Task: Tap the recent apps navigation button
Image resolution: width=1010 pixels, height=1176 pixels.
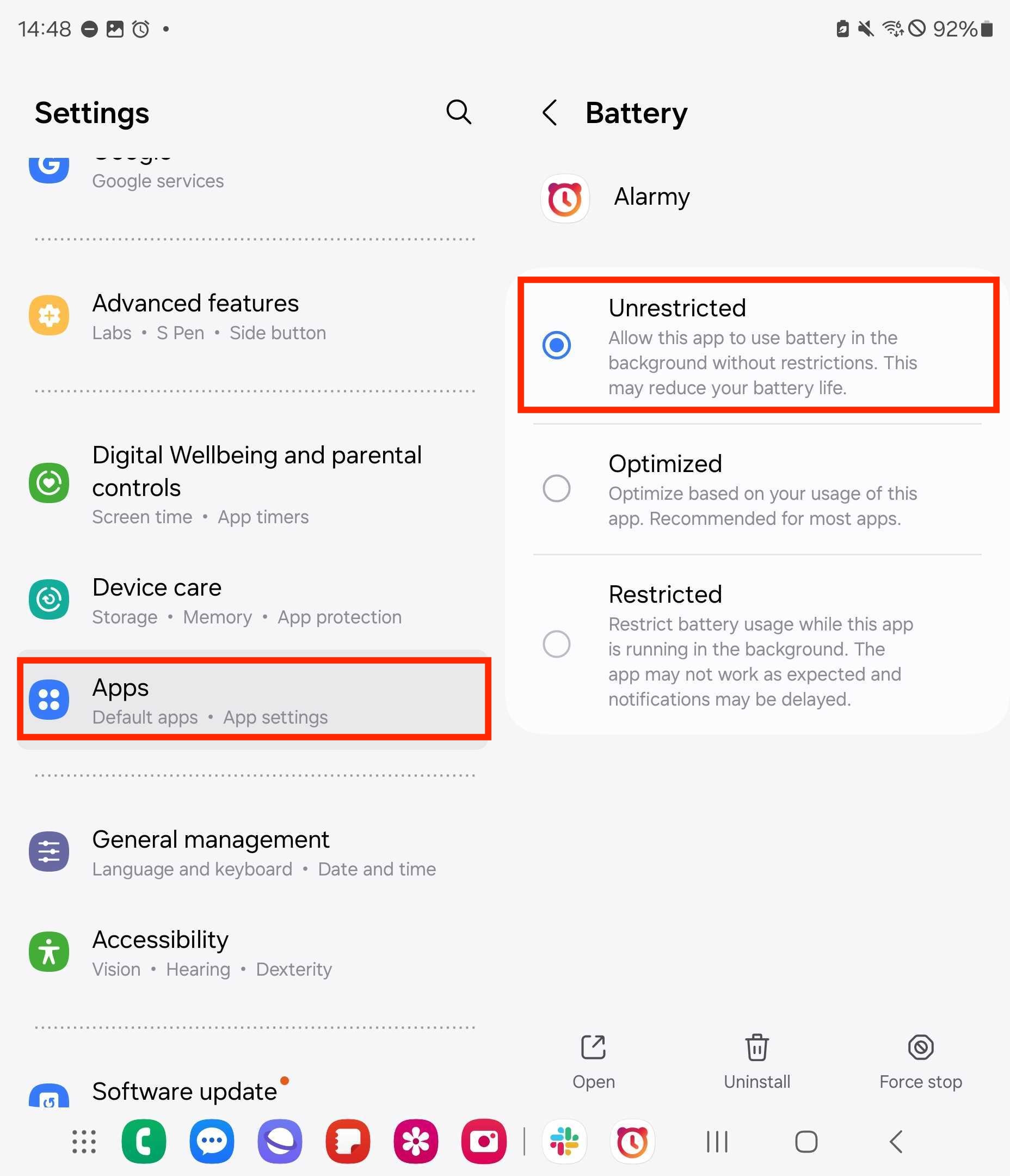Action: [717, 1141]
